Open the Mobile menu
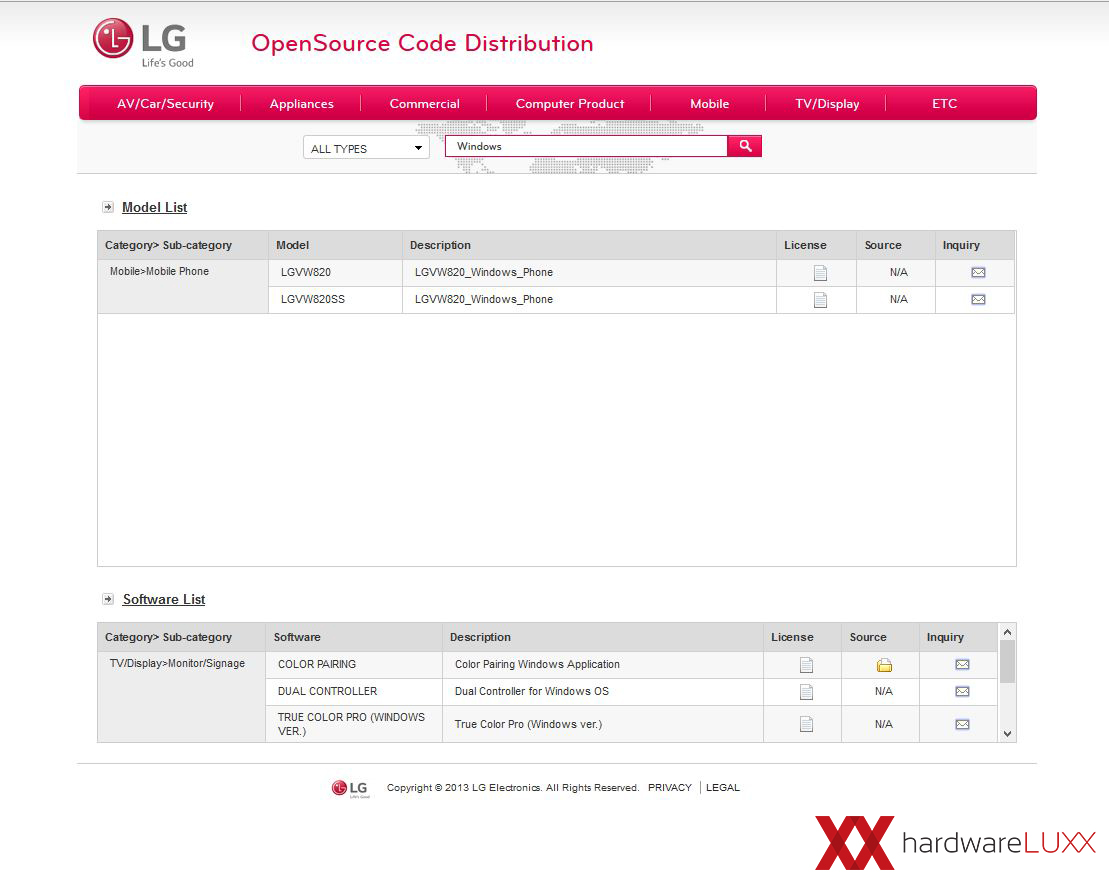Viewport: 1109px width, 883px height. 709,103
